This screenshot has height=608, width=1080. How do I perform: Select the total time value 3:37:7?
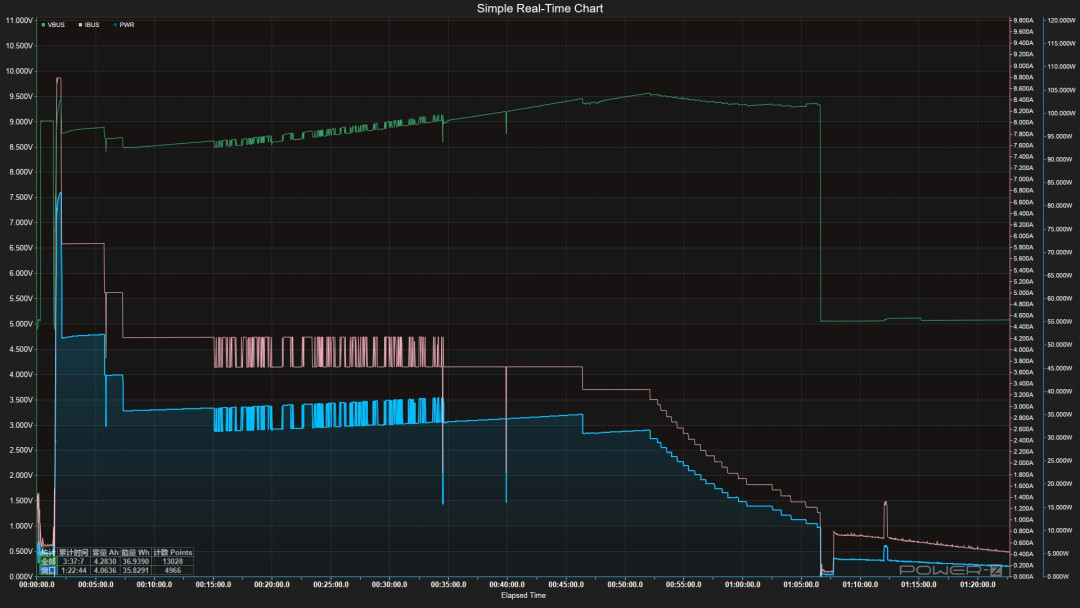pos(74,561)
